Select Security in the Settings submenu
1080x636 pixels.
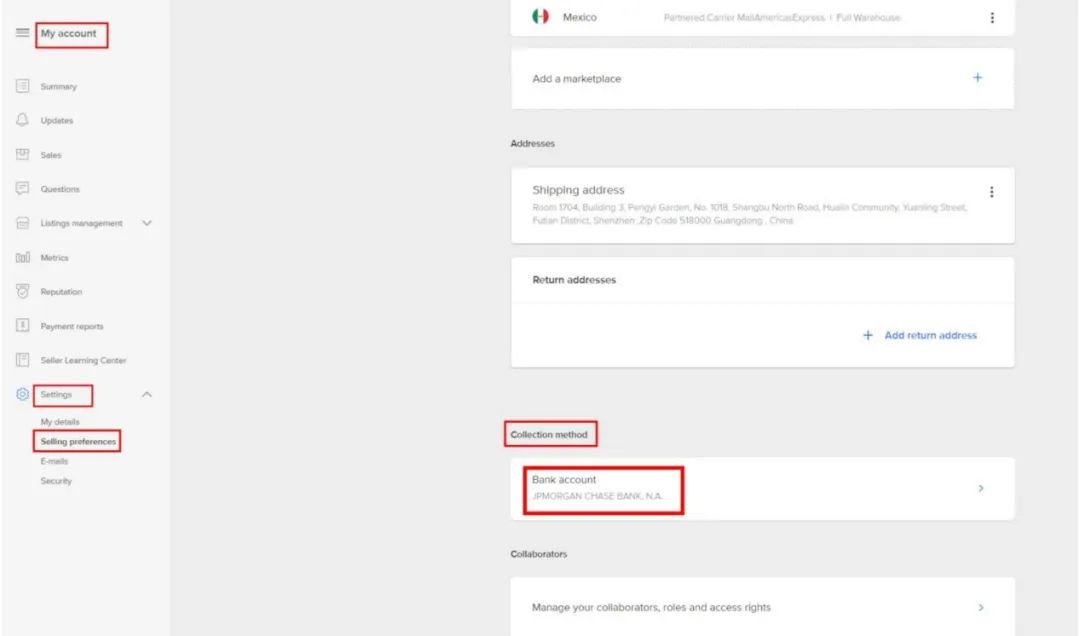[57, 481]
